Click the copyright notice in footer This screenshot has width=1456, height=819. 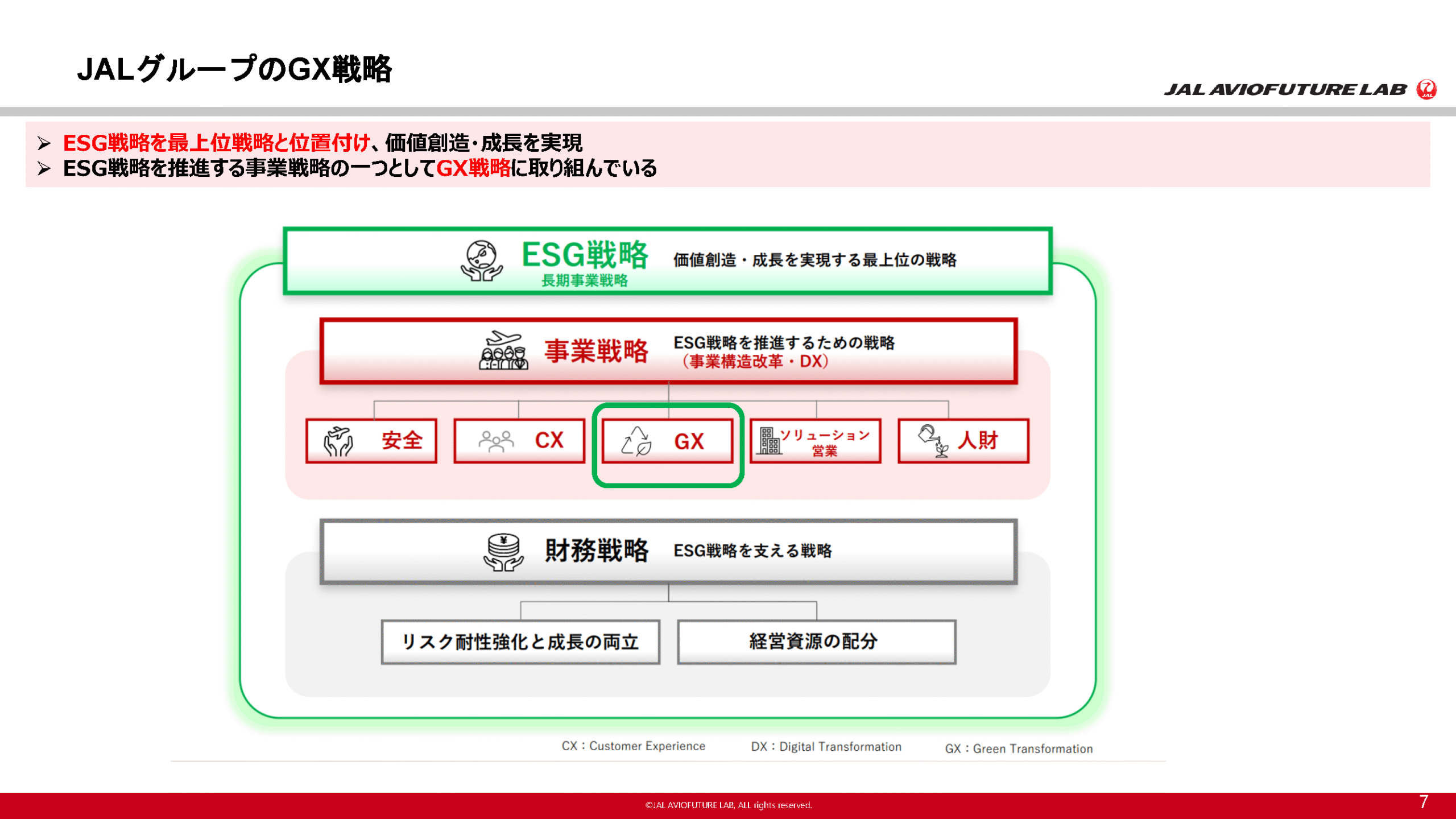tap(729, 805)
